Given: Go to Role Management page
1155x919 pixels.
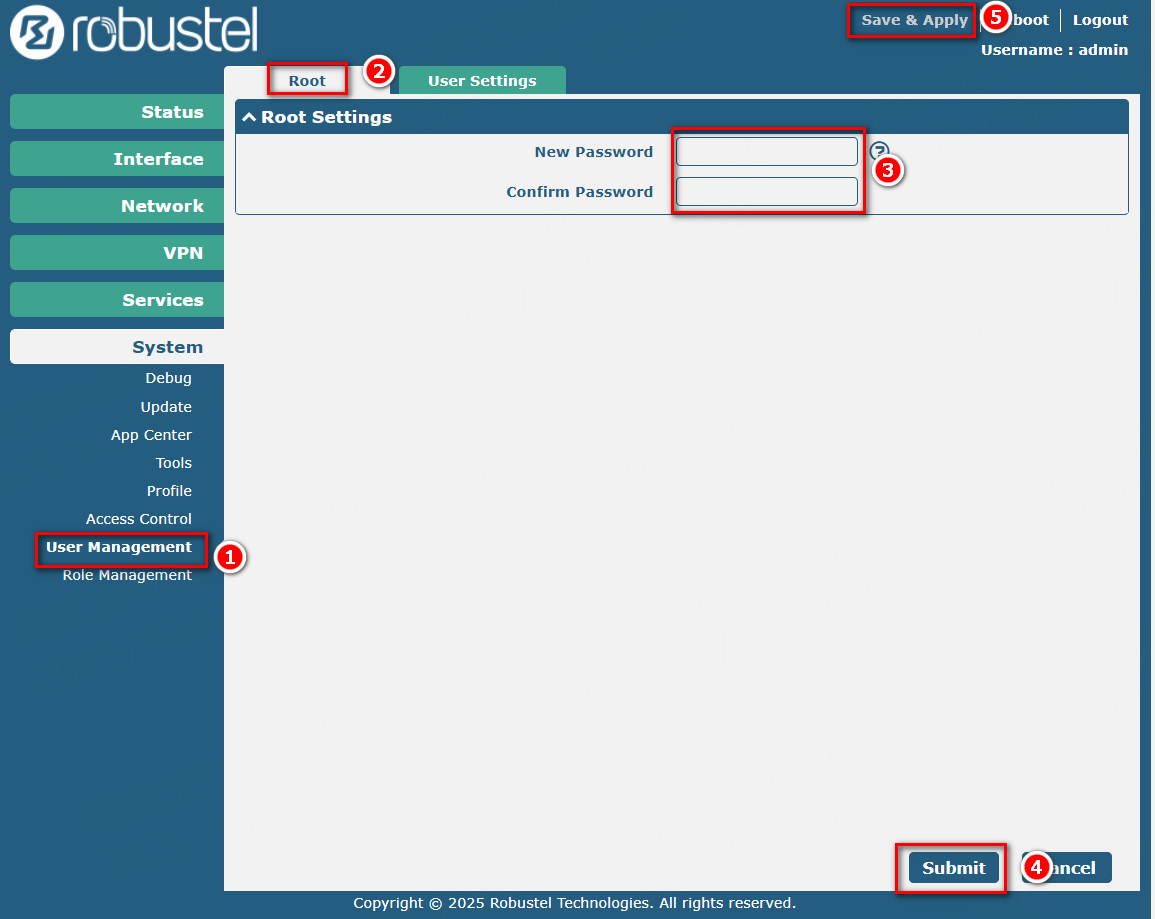Looking at the screenshot, I should point(127,575).
